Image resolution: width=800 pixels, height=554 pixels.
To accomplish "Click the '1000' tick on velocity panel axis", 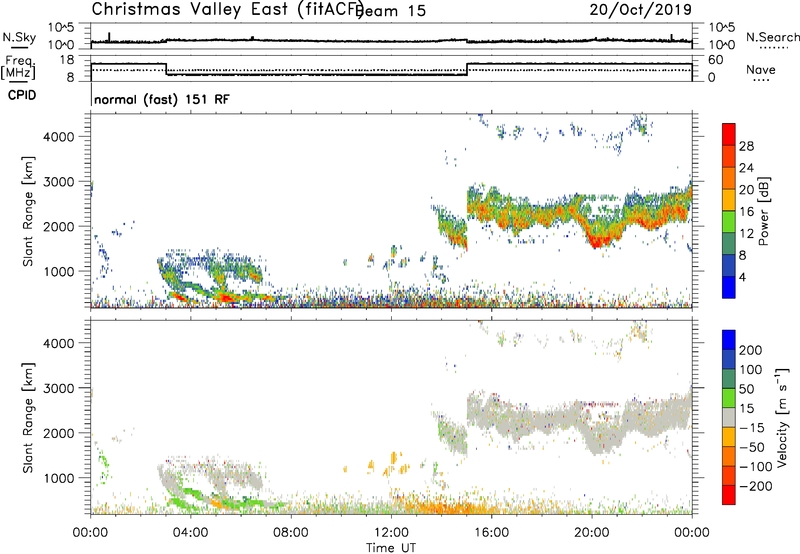I will 58,478.
